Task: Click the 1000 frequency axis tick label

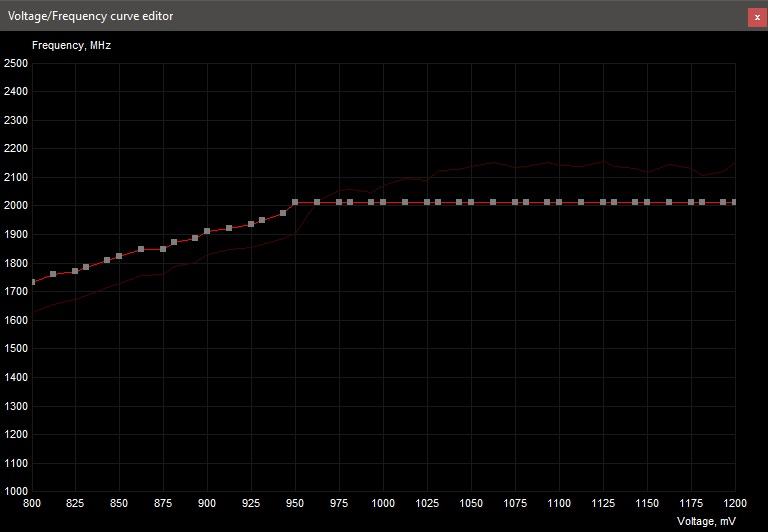Action: pyautogui.click(x=16, y=491)
